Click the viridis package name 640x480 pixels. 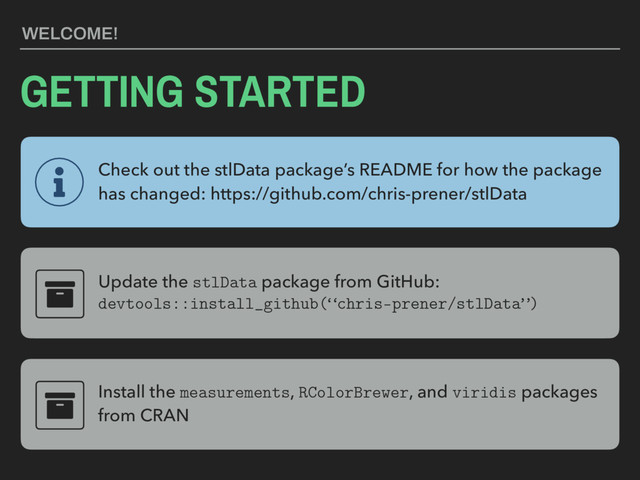click(x=485, y=392)
